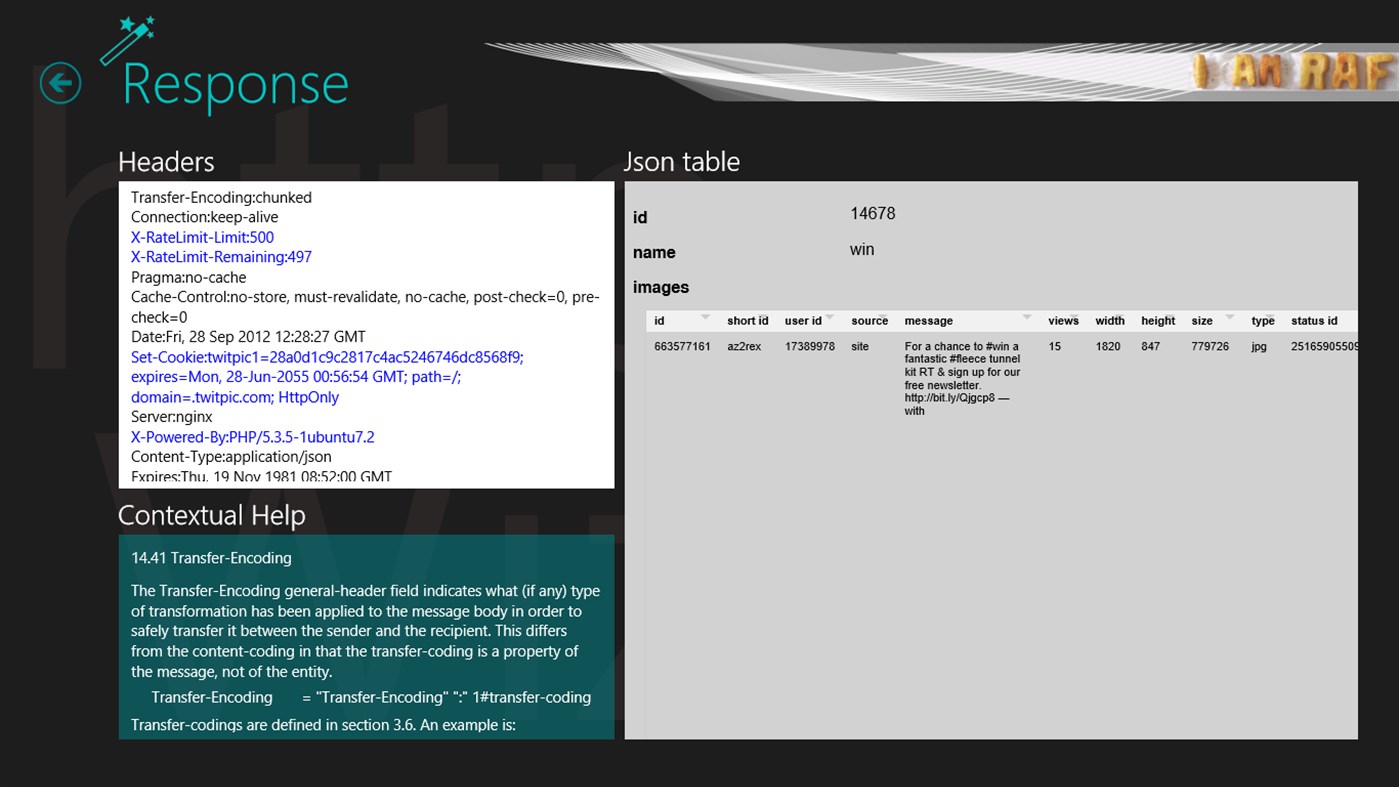Screen dimensions: 1399x787
Task: Click the Headers section heading
Action: tap(166, 162)
